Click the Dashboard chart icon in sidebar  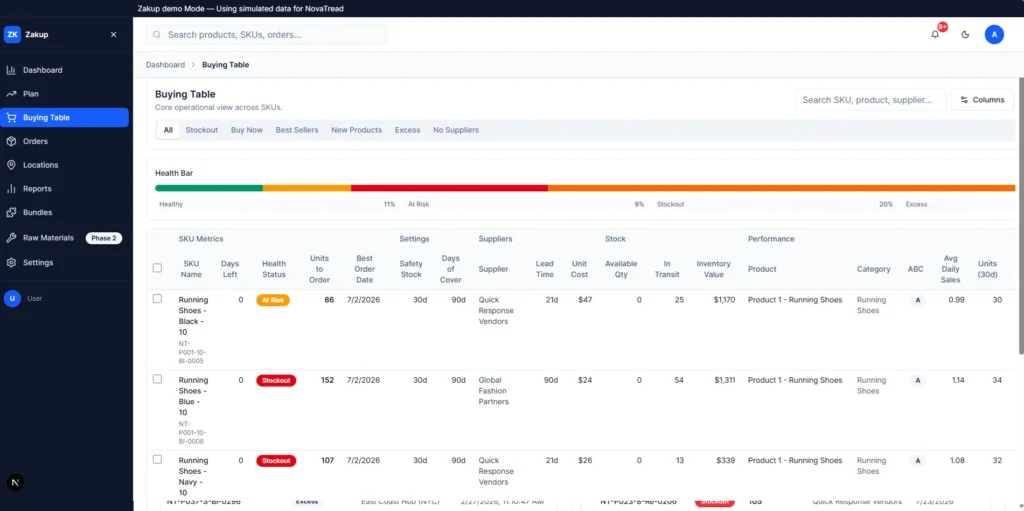pyautogui.click(x=11, y=70)
